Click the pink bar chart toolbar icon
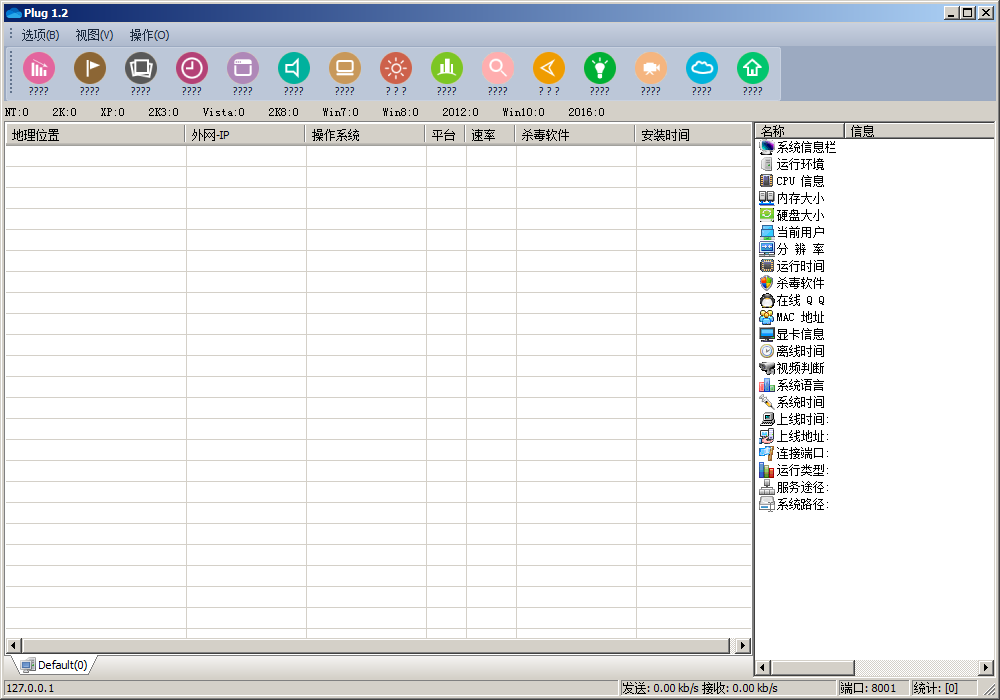 coord(38,68)
